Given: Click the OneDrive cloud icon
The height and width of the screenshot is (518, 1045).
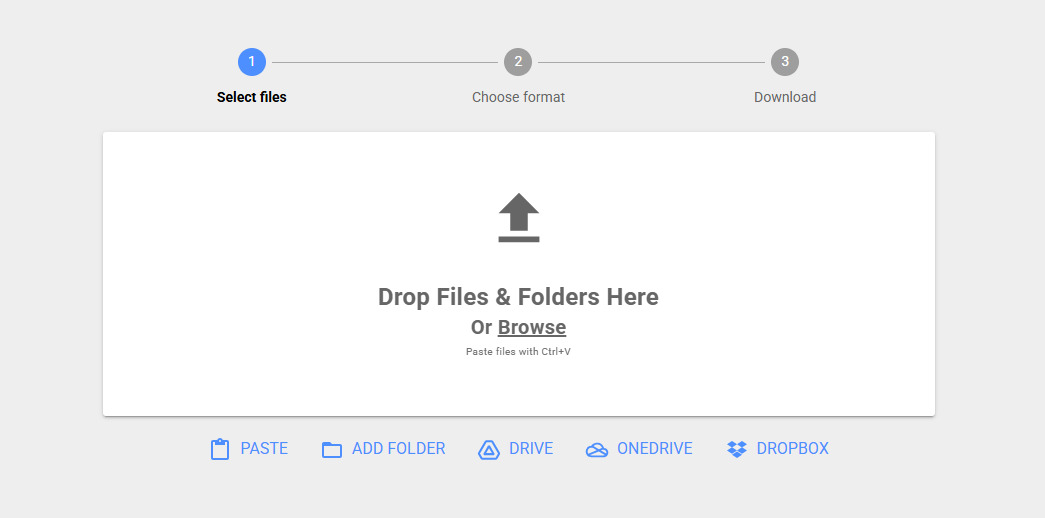Looking at the screenshot, I should [x=596, y=451].
